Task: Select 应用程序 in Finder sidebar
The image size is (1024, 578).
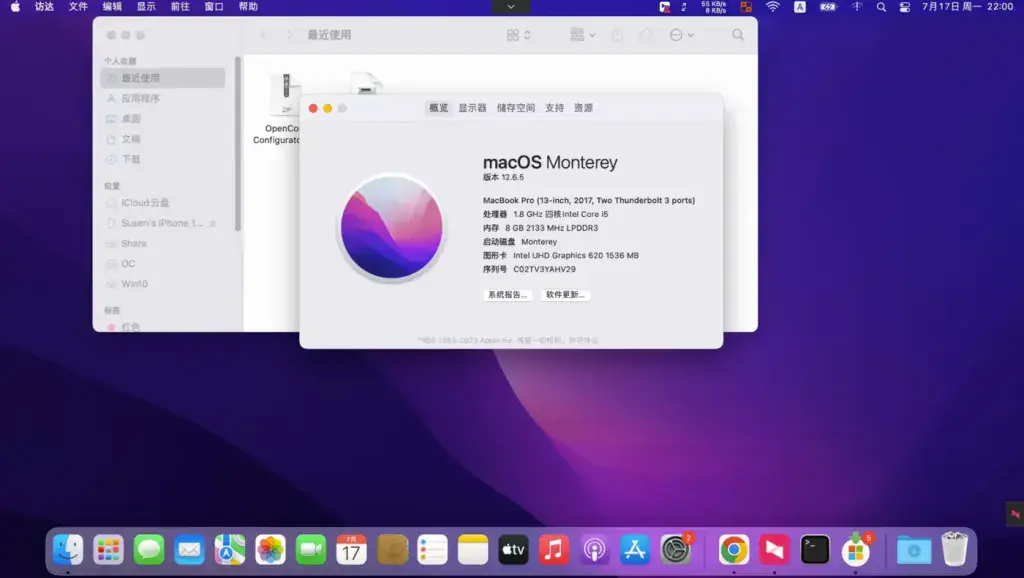Action: pyautogui.click(x=163, y=98)
